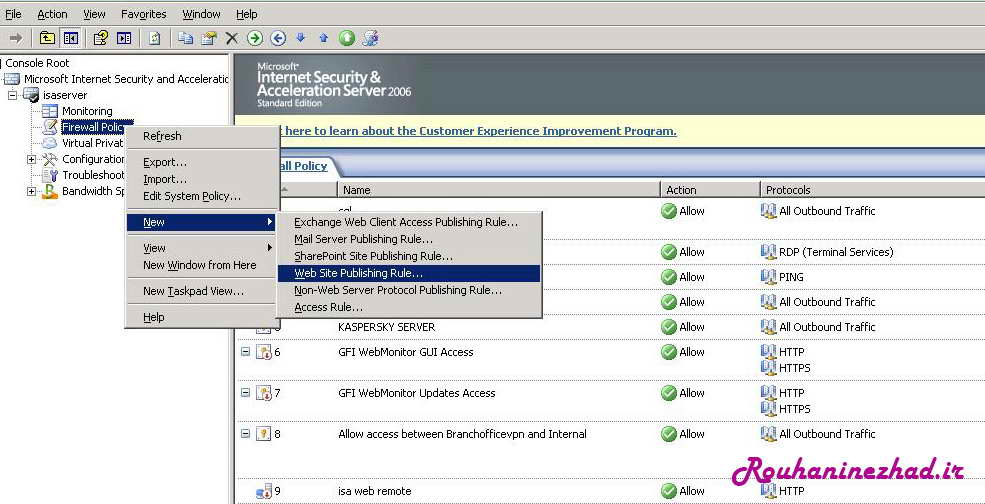This screenshot has height=504, width=985.
Task: Choose Import... from the context menu
Action: pos(202,179)
